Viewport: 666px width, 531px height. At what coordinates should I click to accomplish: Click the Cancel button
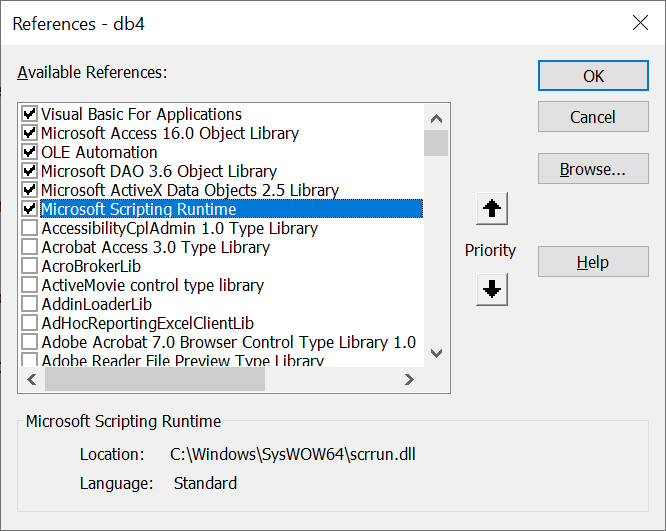point(593,117)
